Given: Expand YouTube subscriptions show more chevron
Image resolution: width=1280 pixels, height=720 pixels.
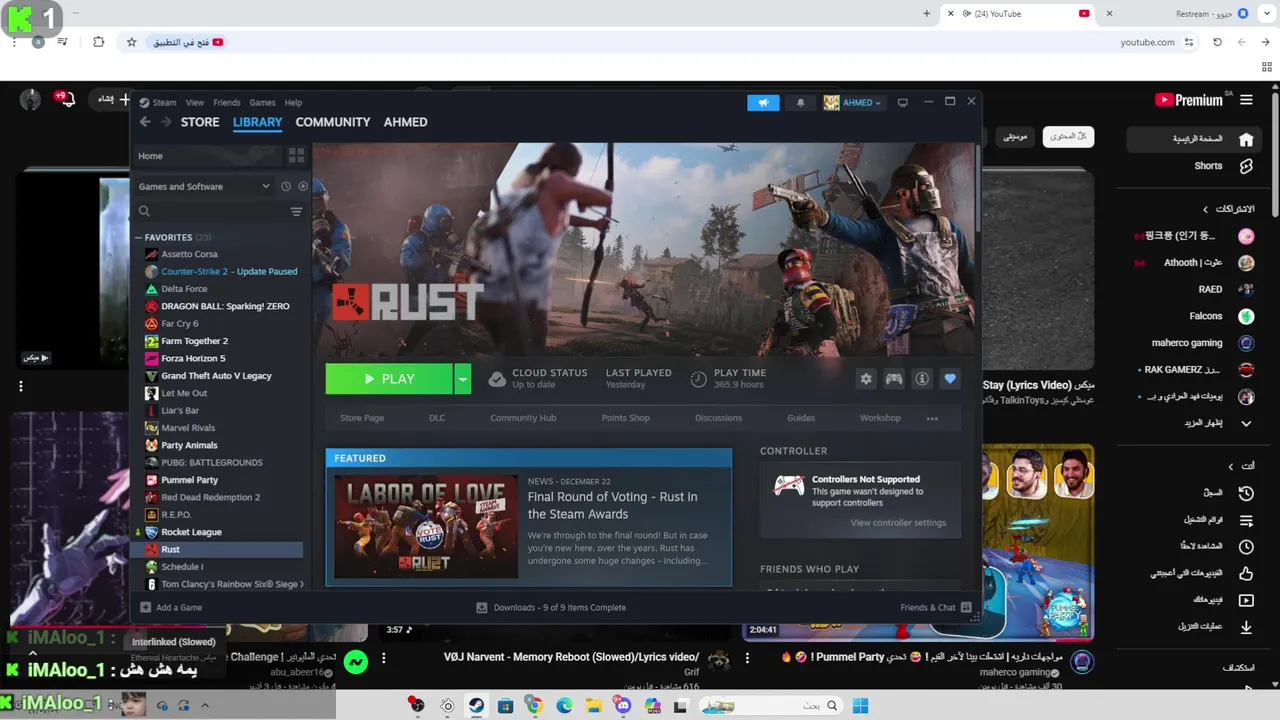Looking at the screenshot, I should [x=1246, y=423].
